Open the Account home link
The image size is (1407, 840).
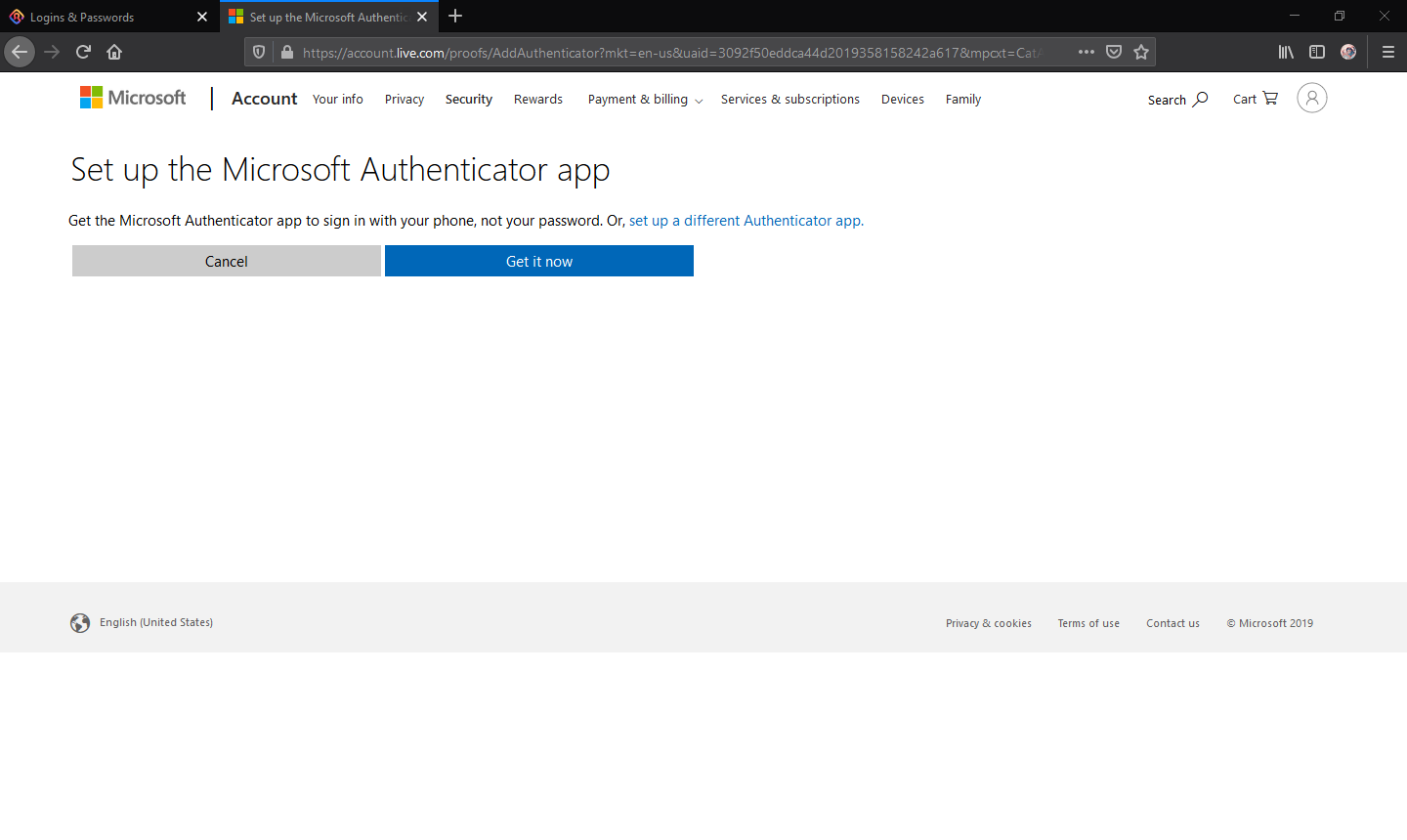264,99
